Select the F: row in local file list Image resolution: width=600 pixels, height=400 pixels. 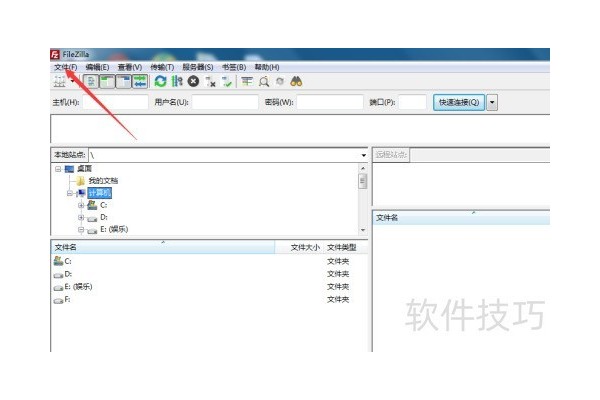[x=209, y=299]
